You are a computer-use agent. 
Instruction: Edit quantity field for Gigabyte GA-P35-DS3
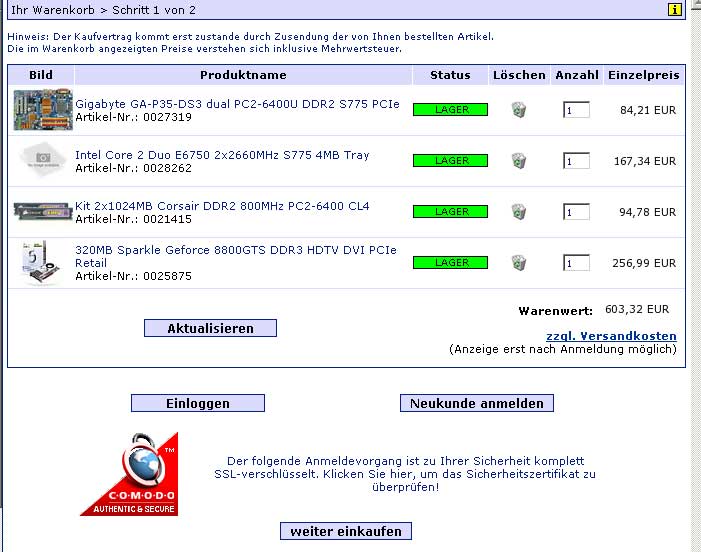point(576,110)
